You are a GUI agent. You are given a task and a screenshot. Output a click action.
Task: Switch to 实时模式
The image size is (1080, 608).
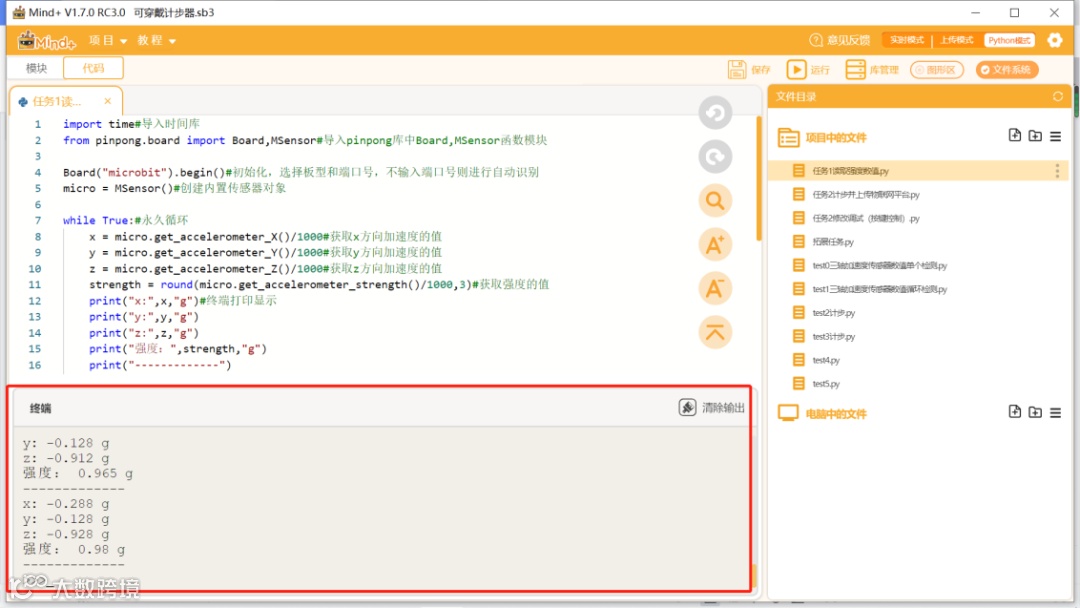(906, 40)
